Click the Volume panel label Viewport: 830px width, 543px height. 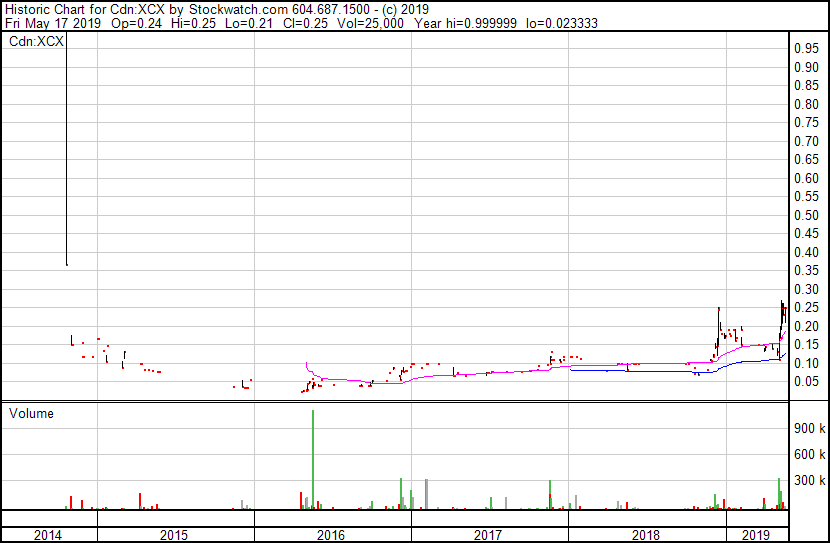tap(32, 413)
